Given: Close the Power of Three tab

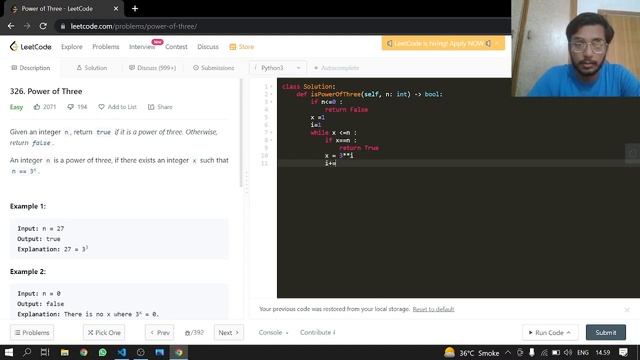Looking at the screenshot, I should (x=116, y=9).
